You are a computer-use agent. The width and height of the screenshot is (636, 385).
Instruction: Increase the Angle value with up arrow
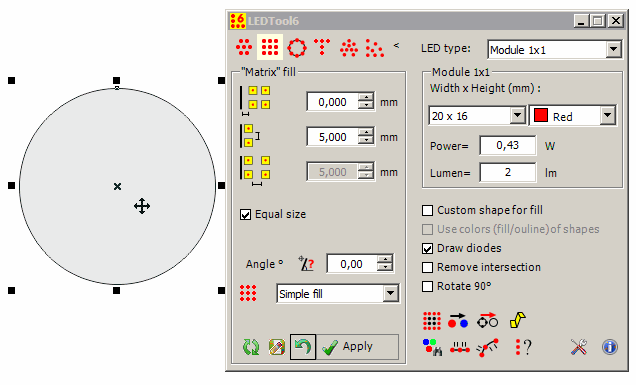pos(385,259)
